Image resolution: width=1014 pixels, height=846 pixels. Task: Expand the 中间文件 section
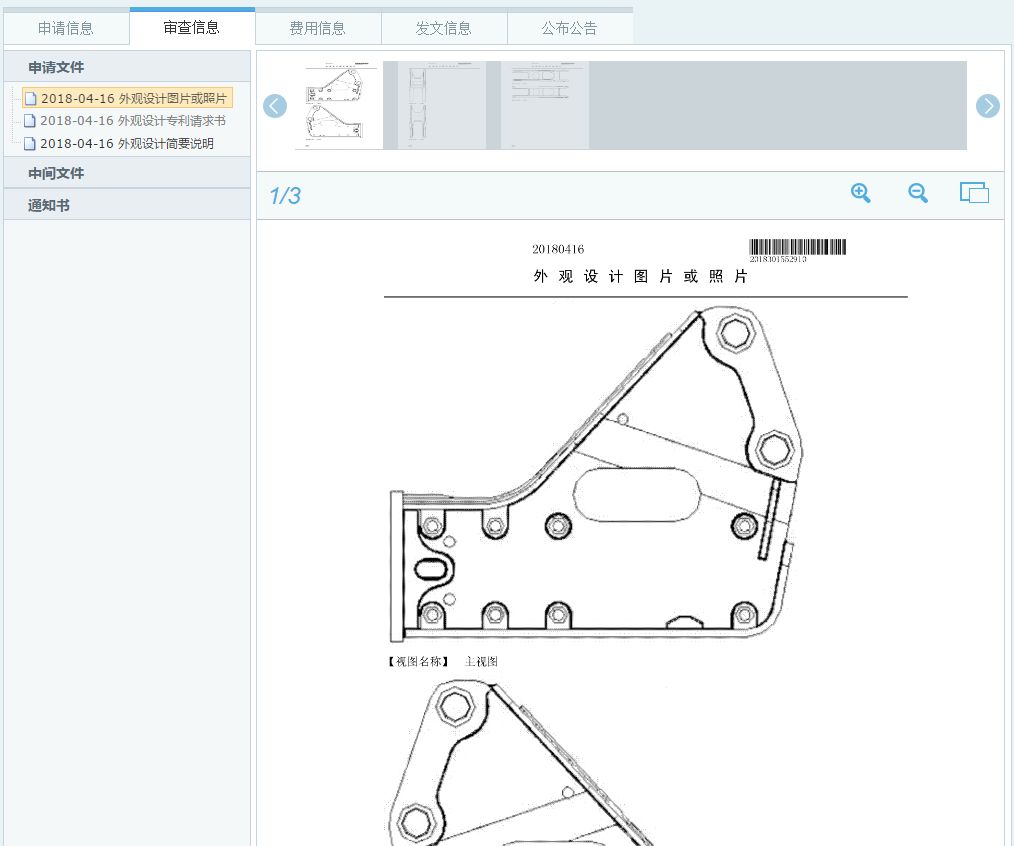(127, 173)
